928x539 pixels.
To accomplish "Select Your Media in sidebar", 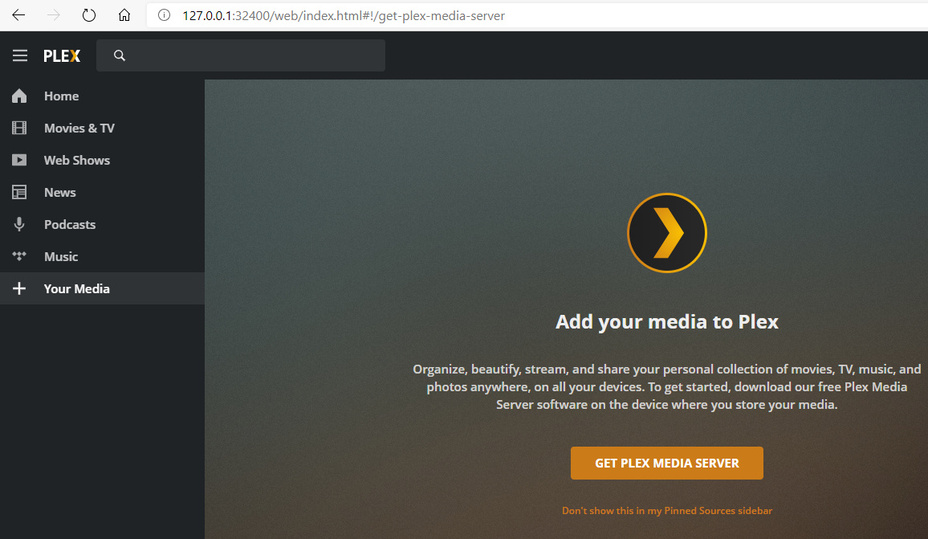I will coord(102,288).
